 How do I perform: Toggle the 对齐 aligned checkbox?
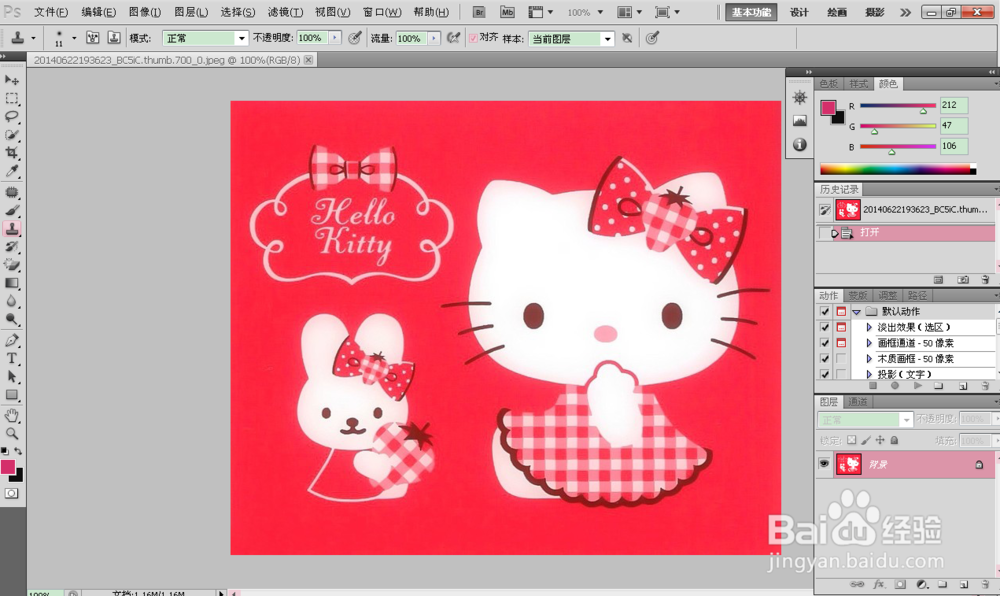pyautogui.click(x=473, y=38)
